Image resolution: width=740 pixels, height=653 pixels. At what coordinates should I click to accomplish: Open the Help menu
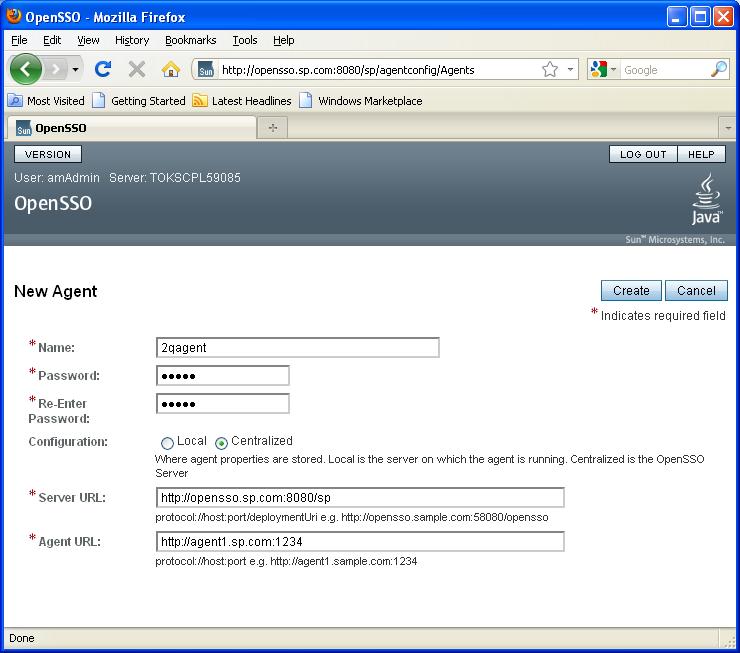284,41
